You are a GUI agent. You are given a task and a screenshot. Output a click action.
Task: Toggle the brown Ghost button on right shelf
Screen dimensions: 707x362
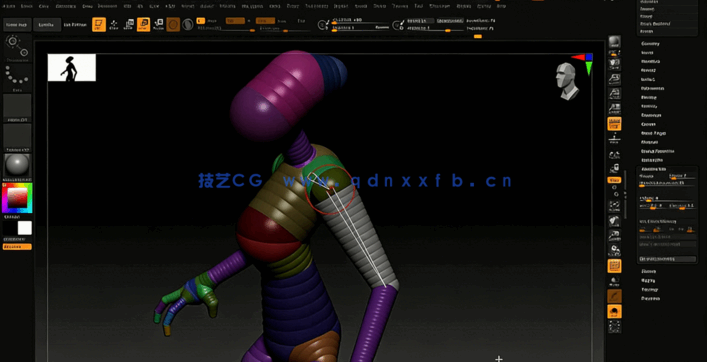point(614,296)
